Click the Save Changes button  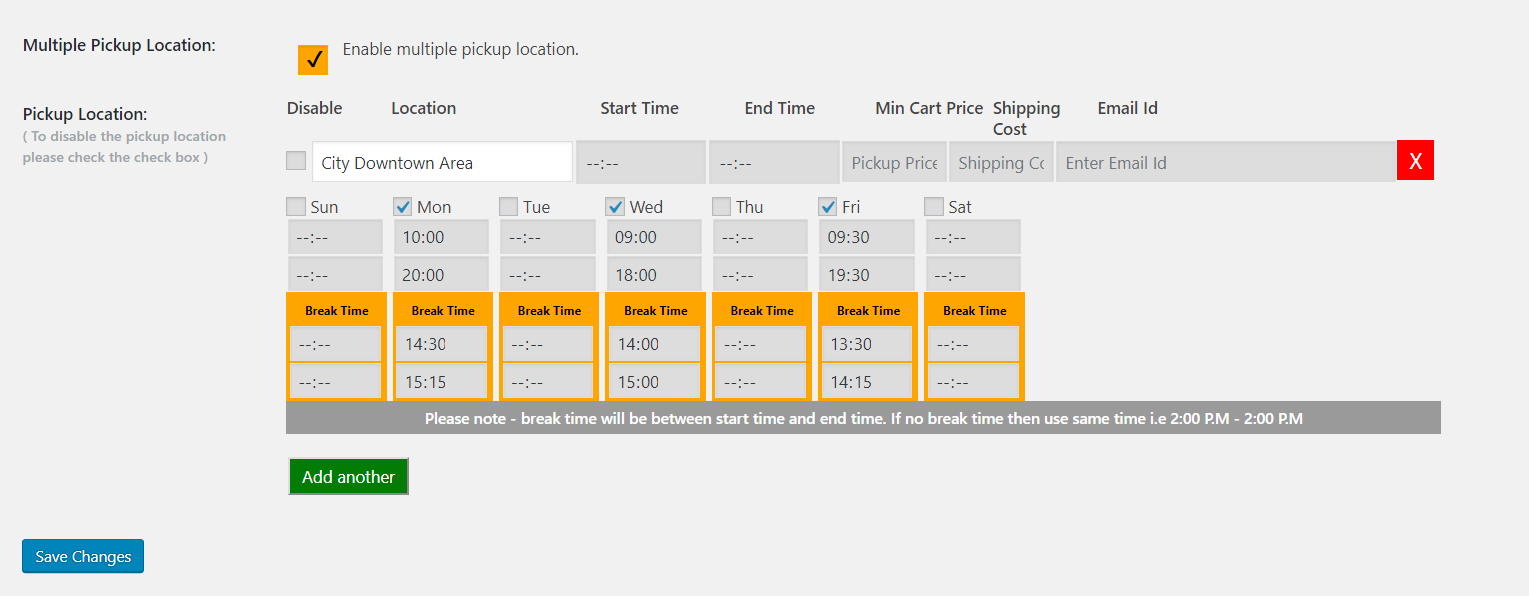click(x=83, y=556)
